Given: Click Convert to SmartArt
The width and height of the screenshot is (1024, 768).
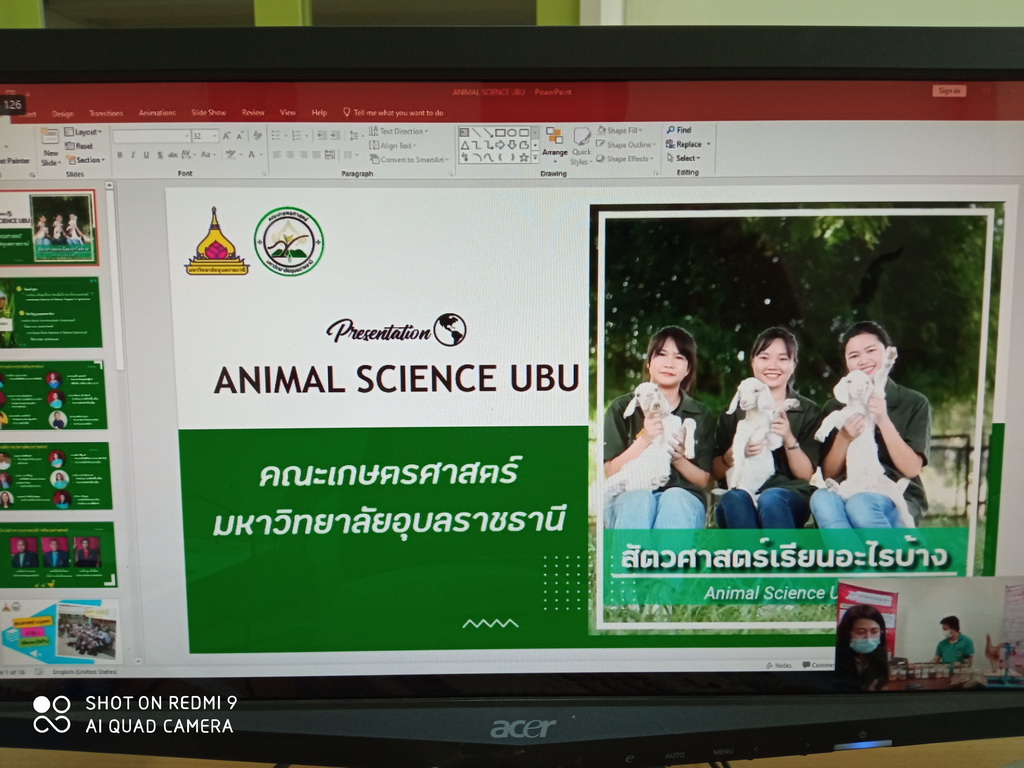Looking at the screenshot, I should (409, 159).
